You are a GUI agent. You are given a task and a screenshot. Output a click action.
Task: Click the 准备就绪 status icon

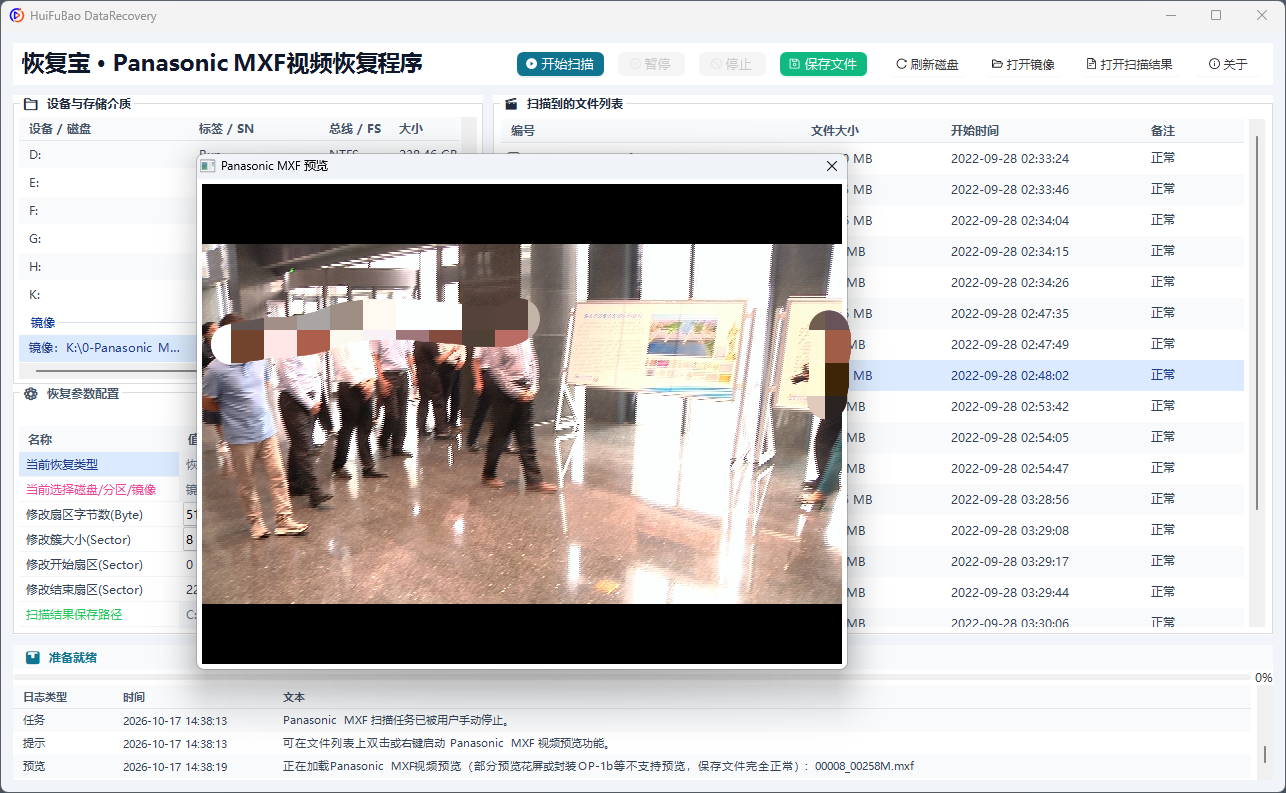[33, 658]
